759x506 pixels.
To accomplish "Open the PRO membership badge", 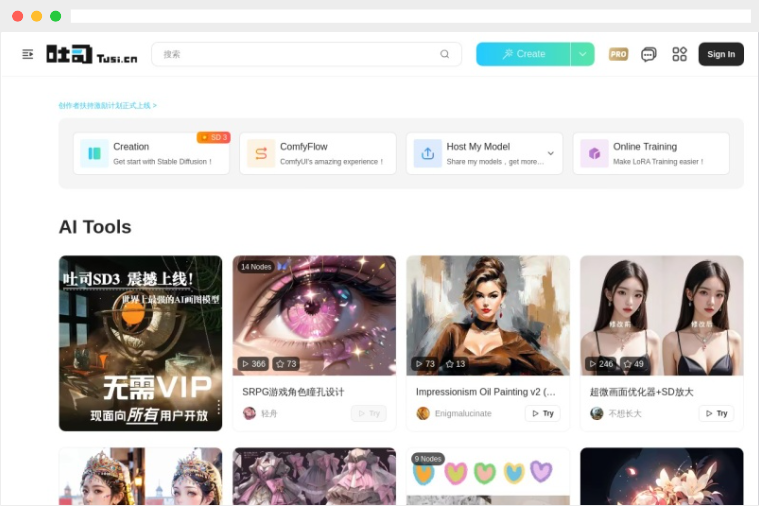I will (618, 54).
